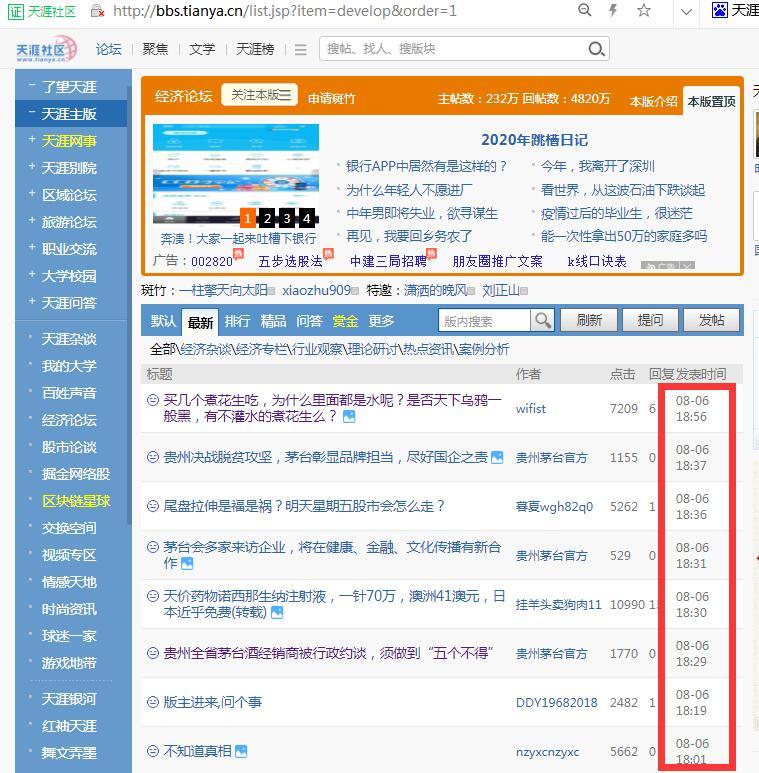Image resolution: width=759 pixels, height=773 pixels.
Task: Click the Tianya community logo
Action: pos(46,49)
